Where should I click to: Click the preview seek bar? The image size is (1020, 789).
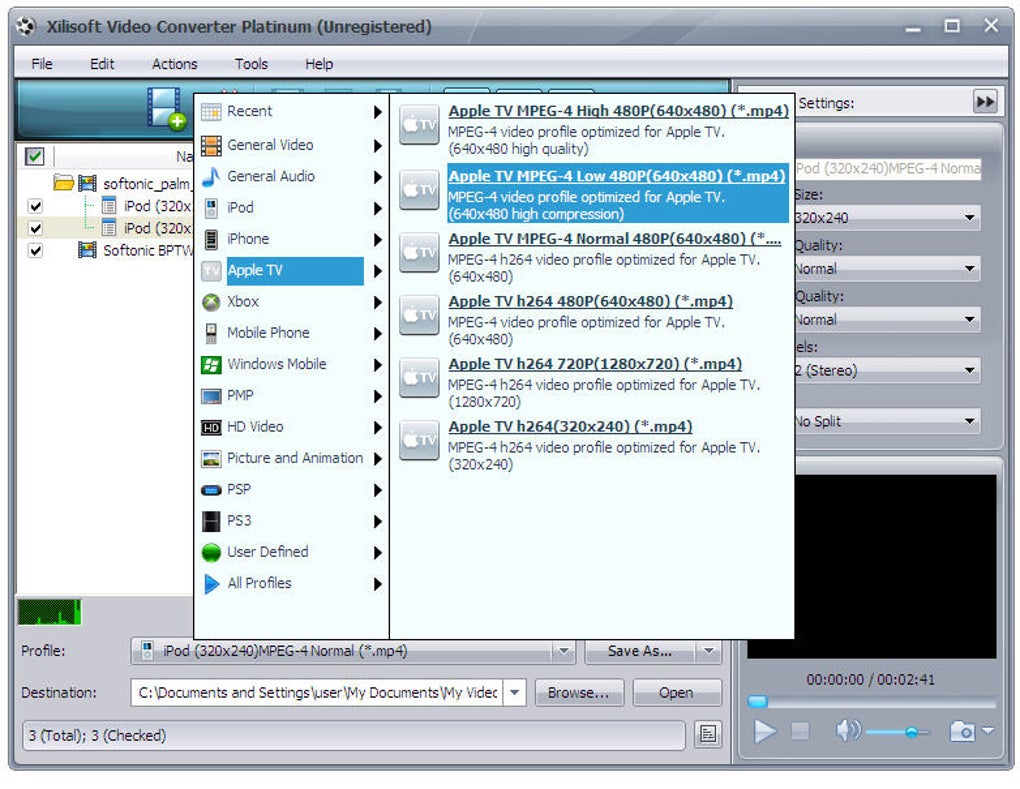point(872,702)
